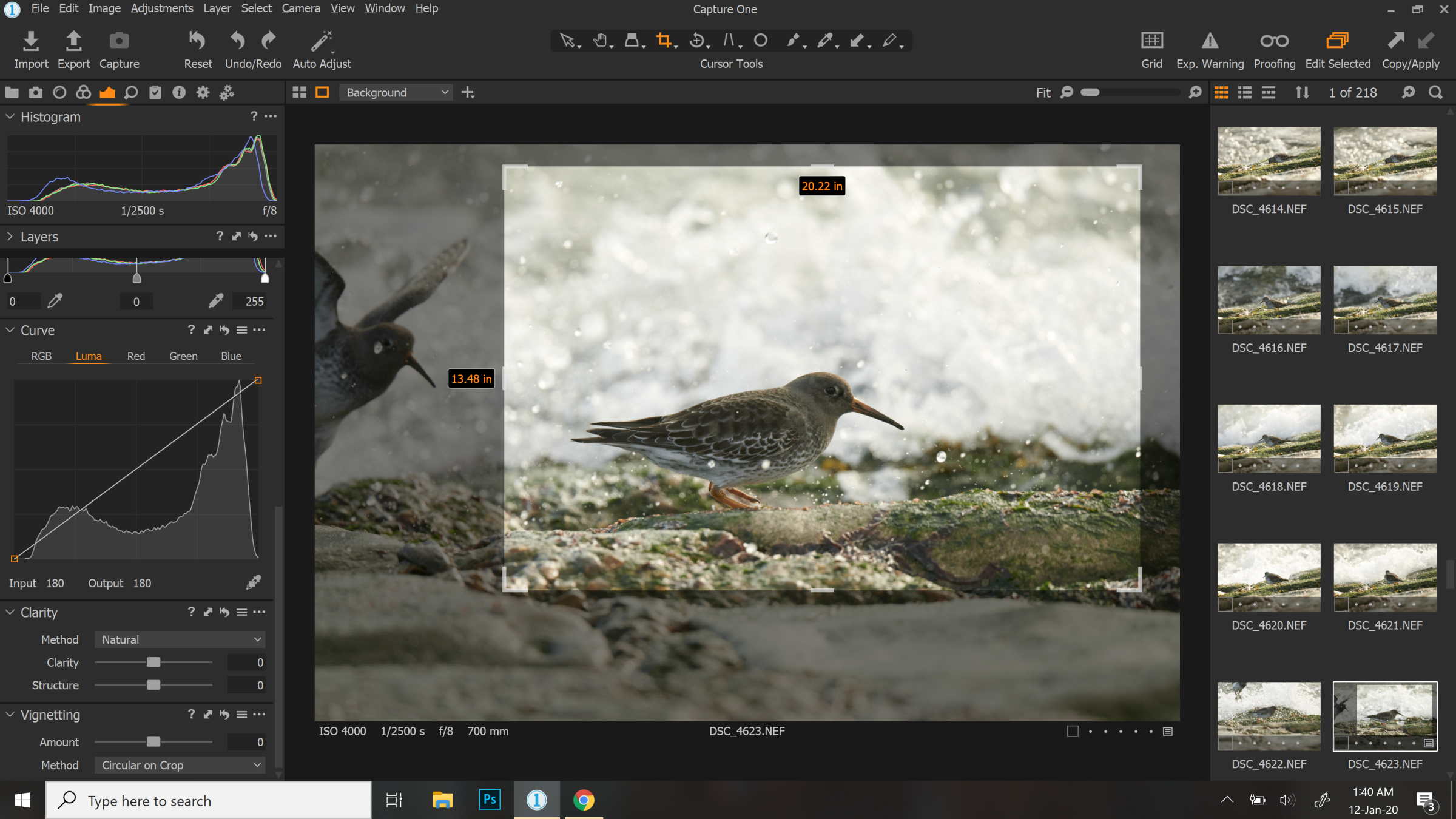Switch browser to list view
Image resolution: width=1456 pixels, height=819 pixels.
[x=1244, y=92]
